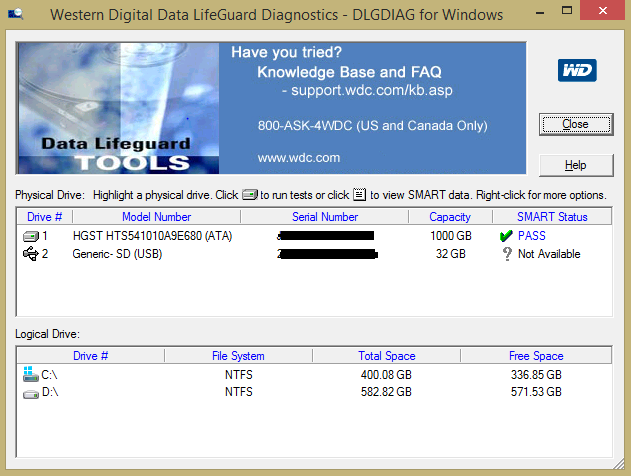This screenshot has height=476, width=631.
Task: Sort by Model Number column header
Action: [x=157, y=217]
